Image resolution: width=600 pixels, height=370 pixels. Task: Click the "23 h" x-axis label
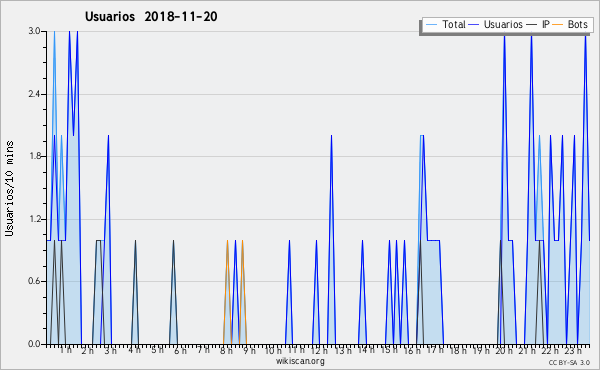click(574, 351)
